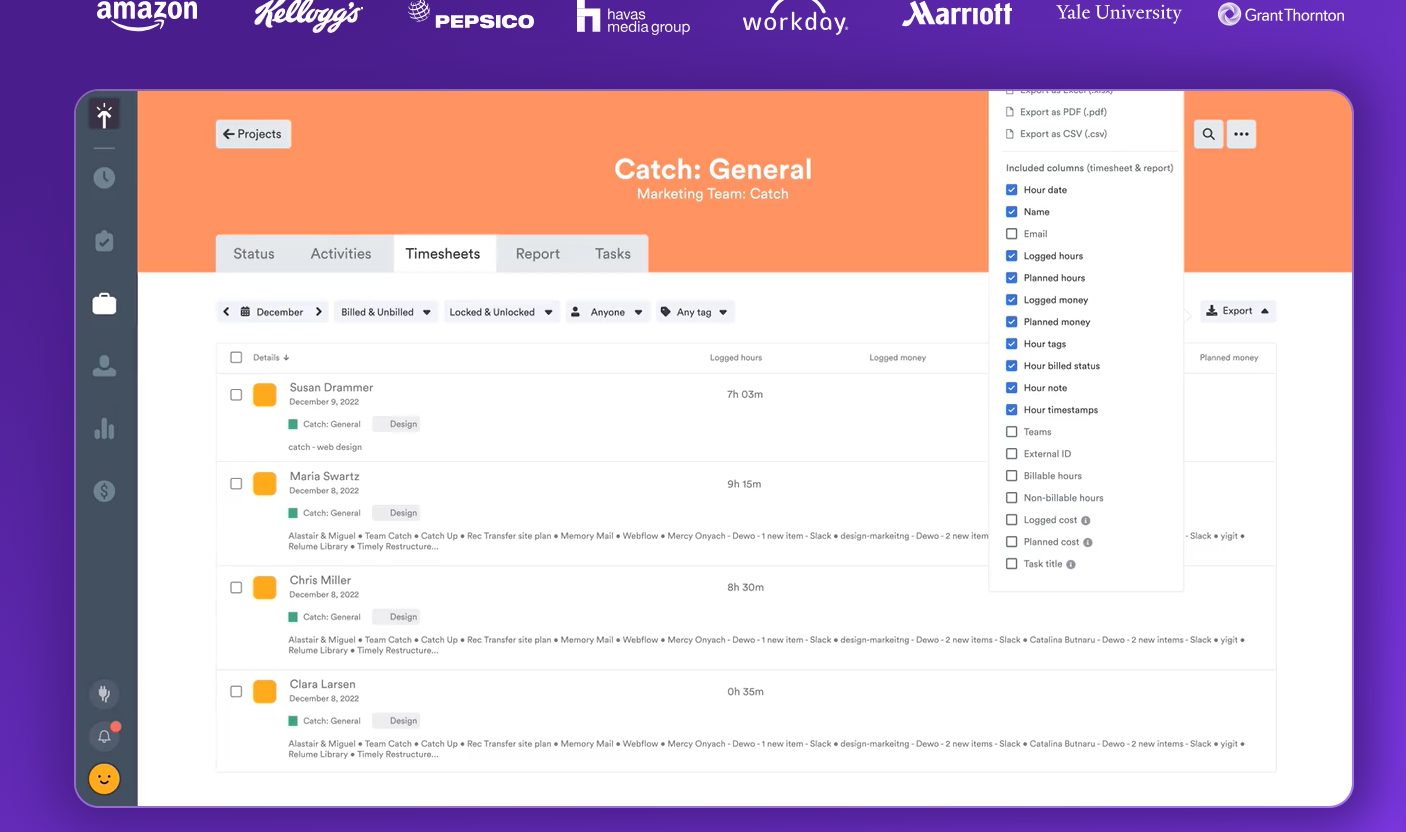The image size is (1406, 832).
Task: Sort by the Details column header
Action: (x=271, y=357)
